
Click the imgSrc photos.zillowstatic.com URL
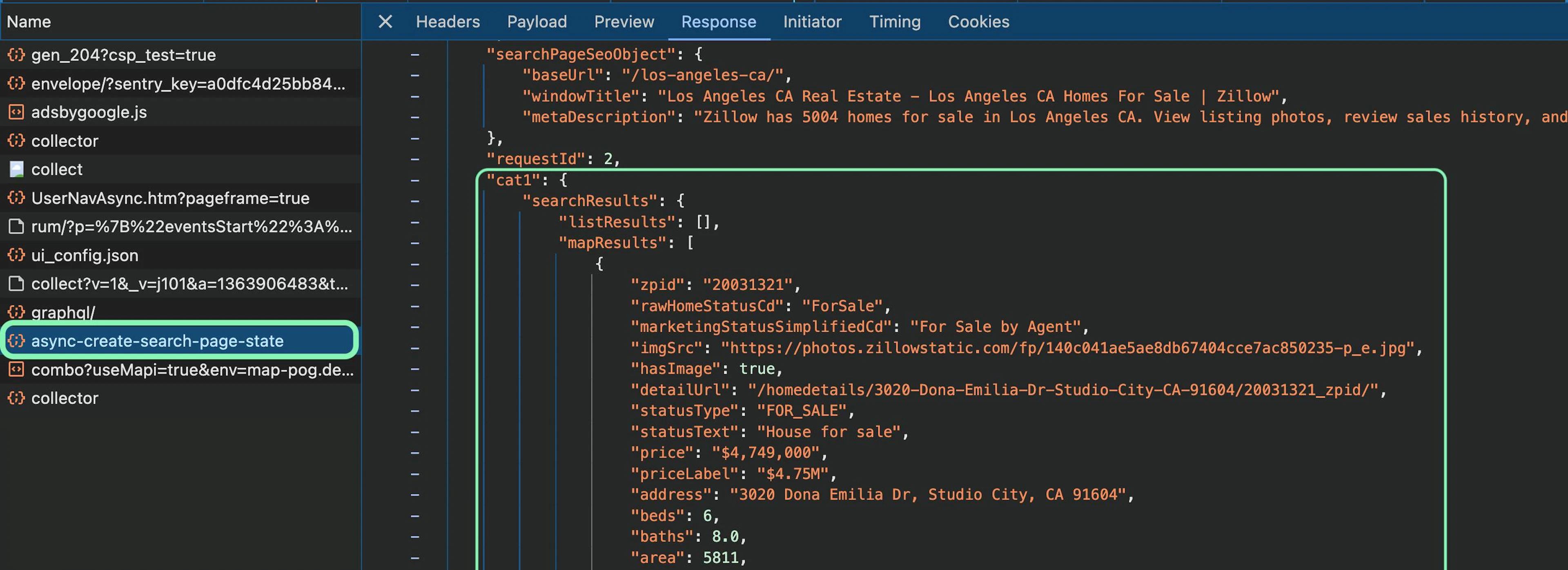1068,348
